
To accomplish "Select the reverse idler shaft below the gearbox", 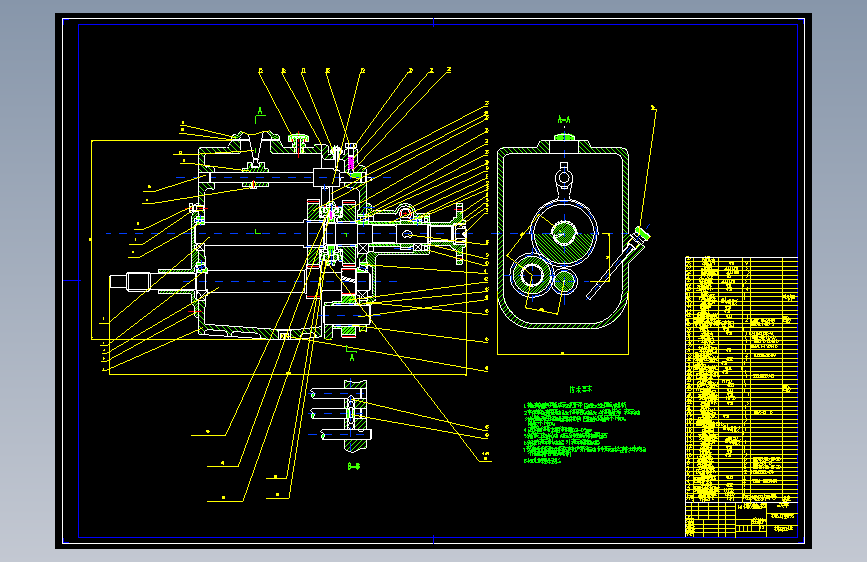I will click(347, 316).
